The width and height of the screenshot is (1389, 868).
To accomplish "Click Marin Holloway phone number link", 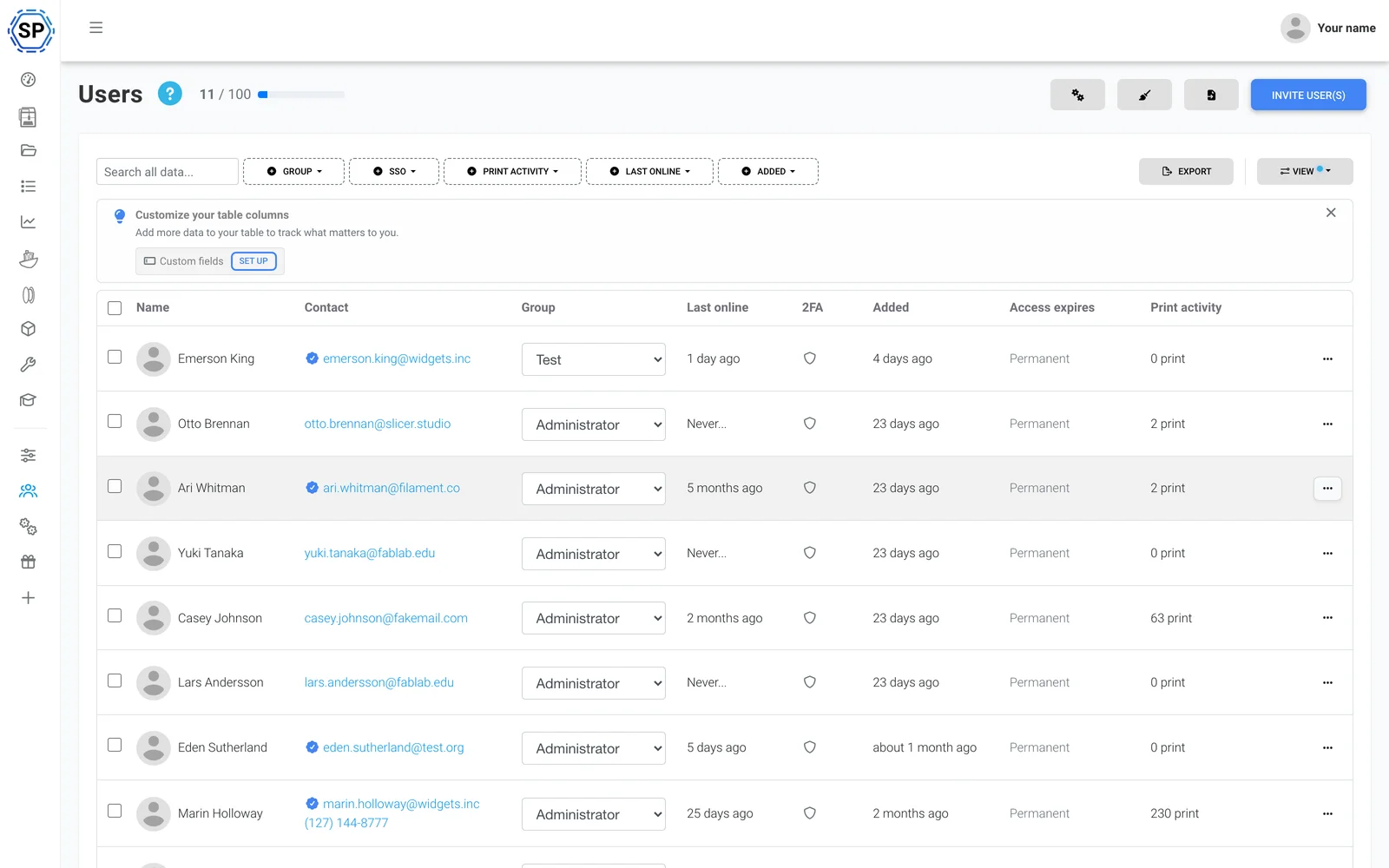I will coord(346,823).
